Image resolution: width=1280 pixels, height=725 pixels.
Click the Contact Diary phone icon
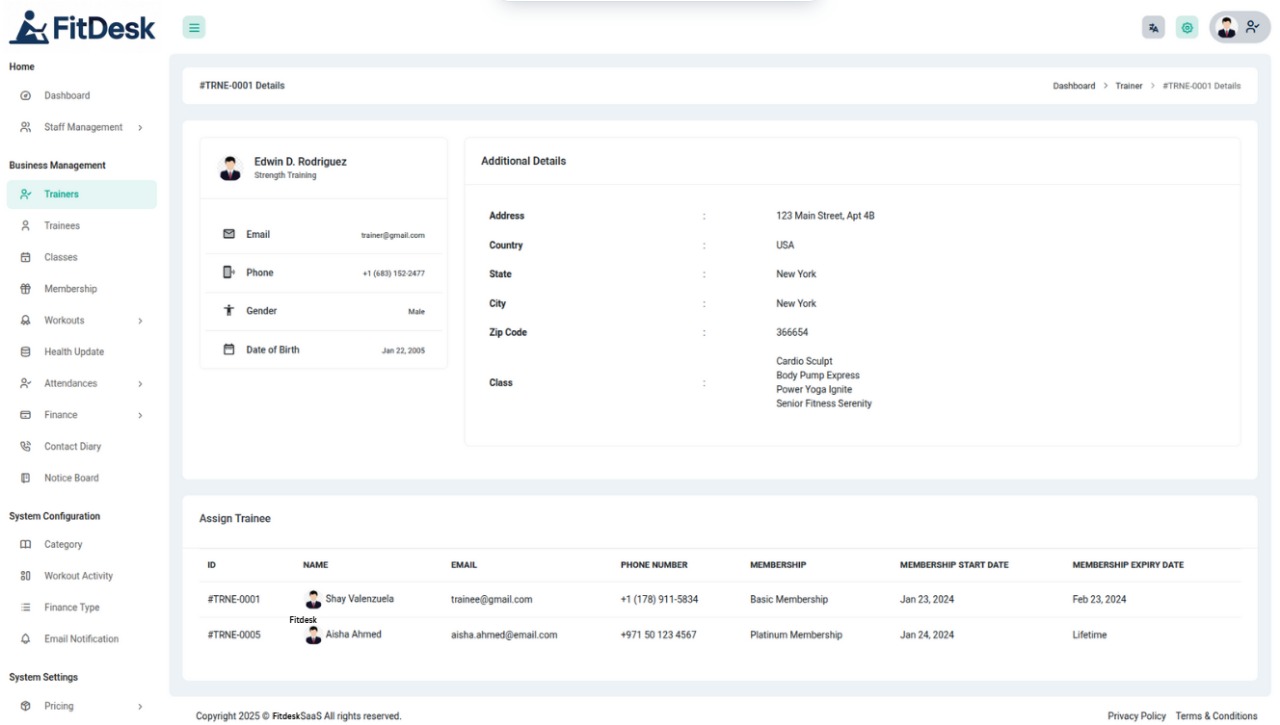click(26, 447)
